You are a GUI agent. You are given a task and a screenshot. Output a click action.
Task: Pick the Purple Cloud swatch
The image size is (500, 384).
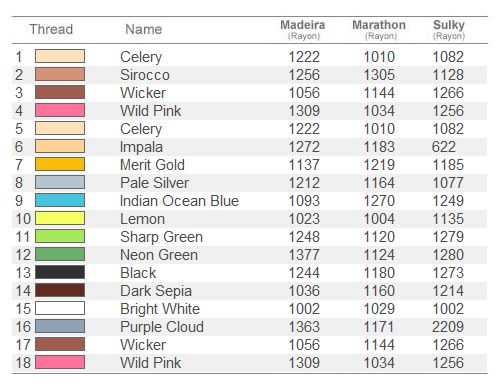tap(60, 326)
